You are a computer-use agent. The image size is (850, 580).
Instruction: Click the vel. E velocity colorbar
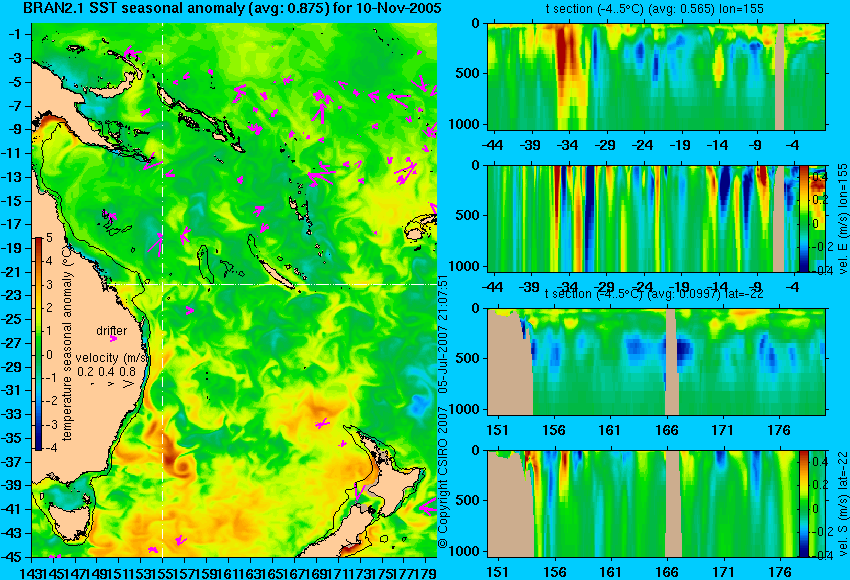(804, 218)
